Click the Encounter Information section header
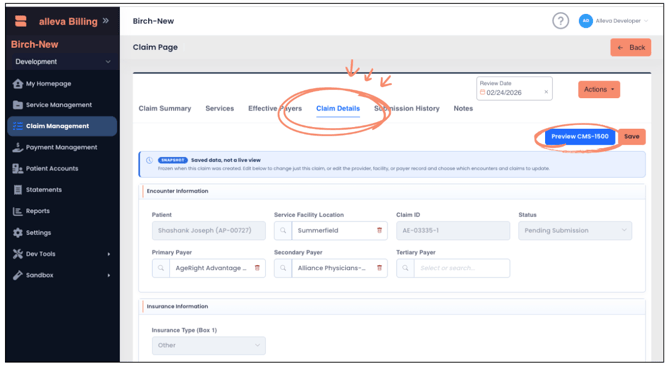 coord(177,191)
